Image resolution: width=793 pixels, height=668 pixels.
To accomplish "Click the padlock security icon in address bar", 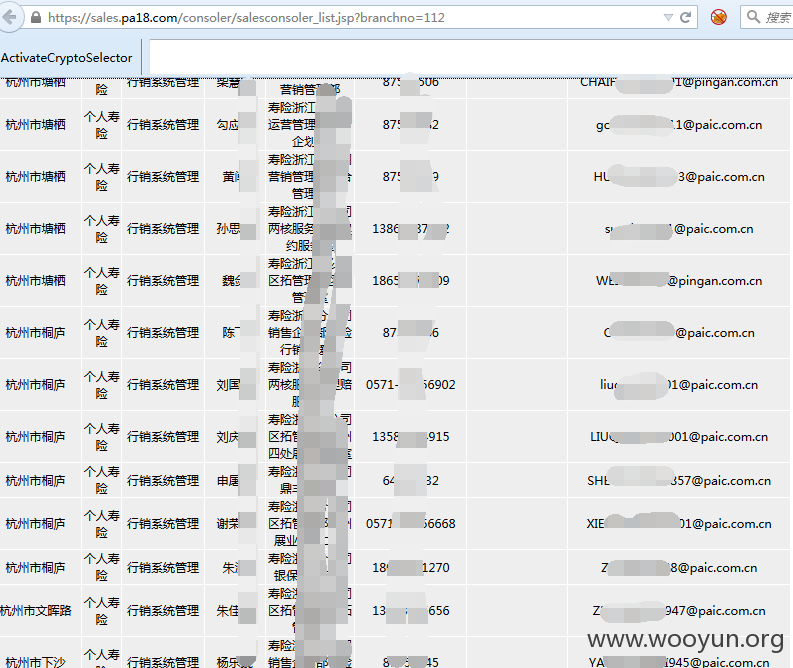I will point(36,18).
